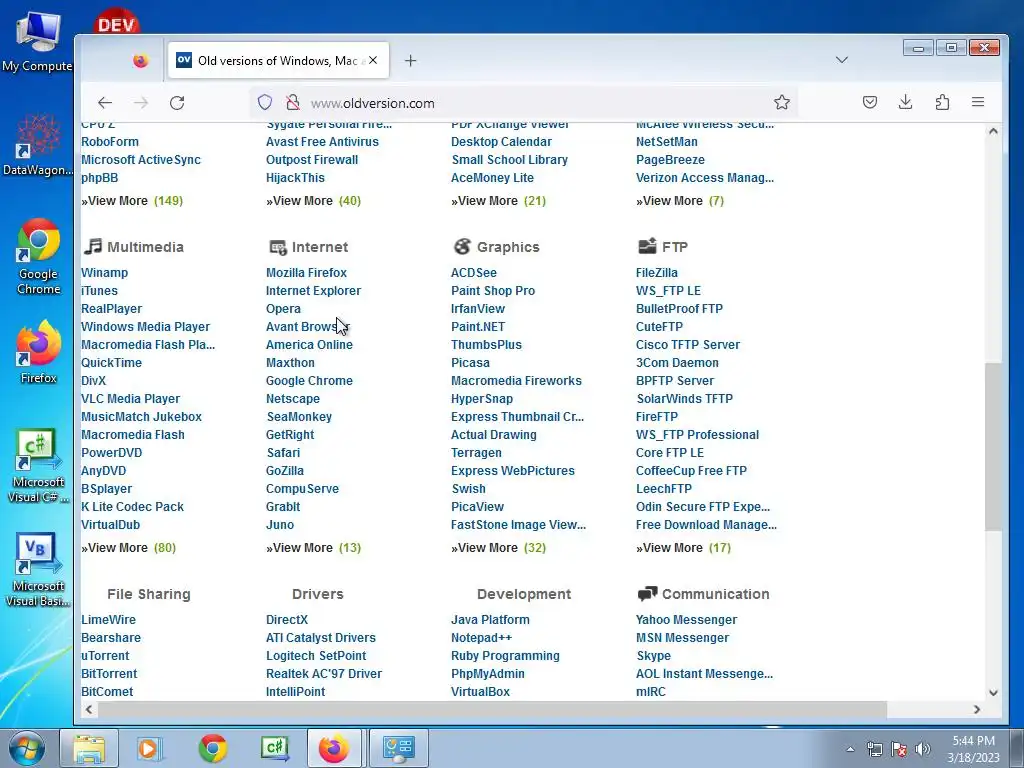
Task: Click the insecure connection padlock icon
Action: [x=293, y=103]
